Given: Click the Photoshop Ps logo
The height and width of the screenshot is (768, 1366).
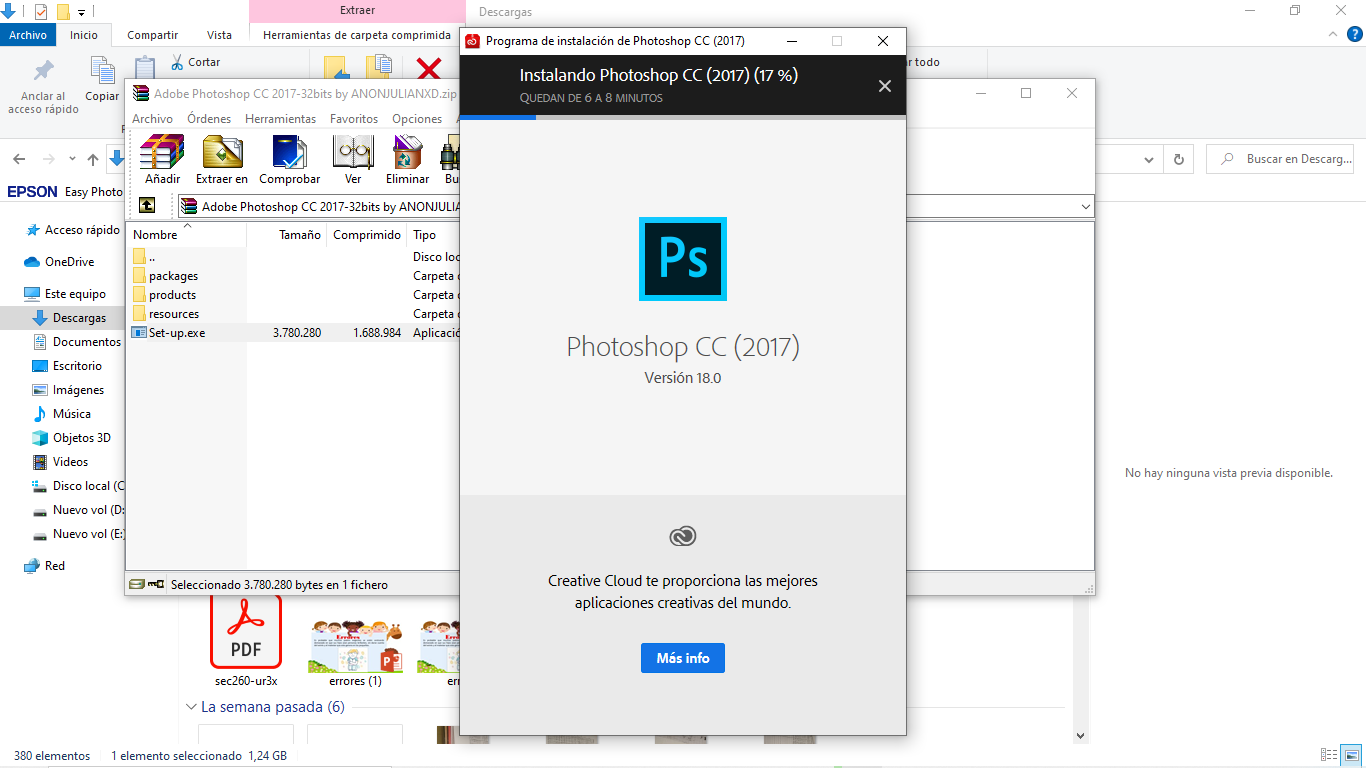Looking at the screenshot, I should (x=683, y=259).
